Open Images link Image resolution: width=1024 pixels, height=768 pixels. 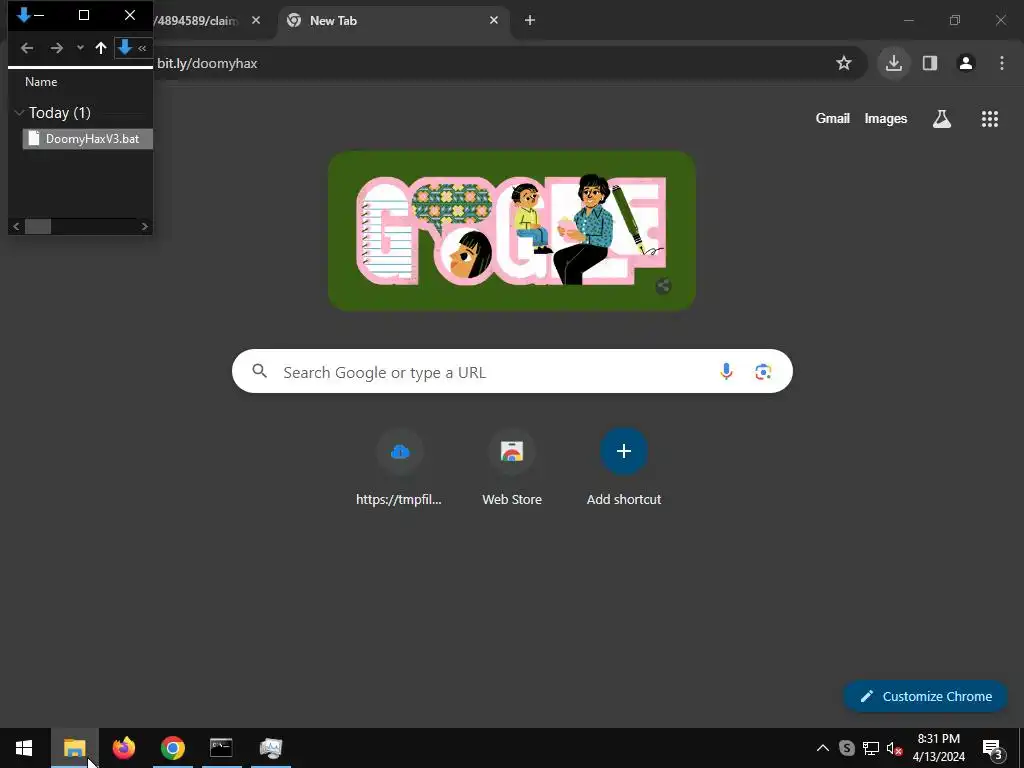pos(886,118)
